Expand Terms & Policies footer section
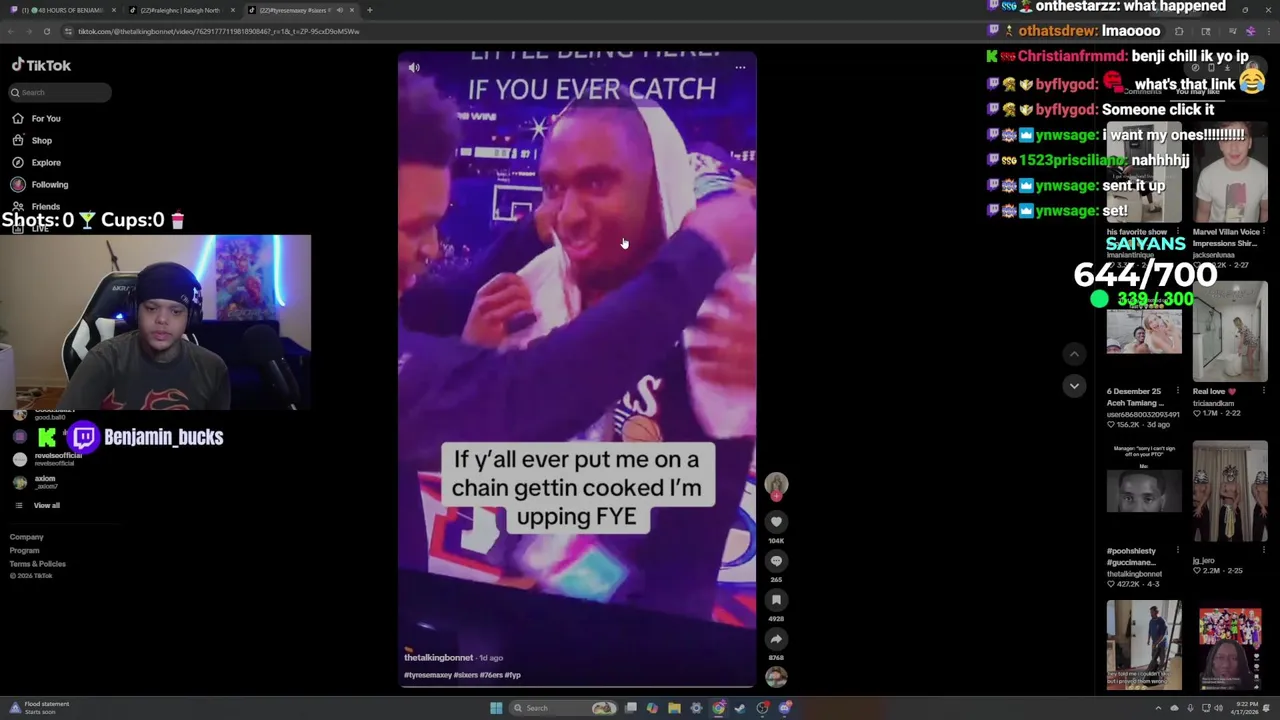Image resolution: width=1280 pixels, height=720 pixels. (x=38, y=564)
